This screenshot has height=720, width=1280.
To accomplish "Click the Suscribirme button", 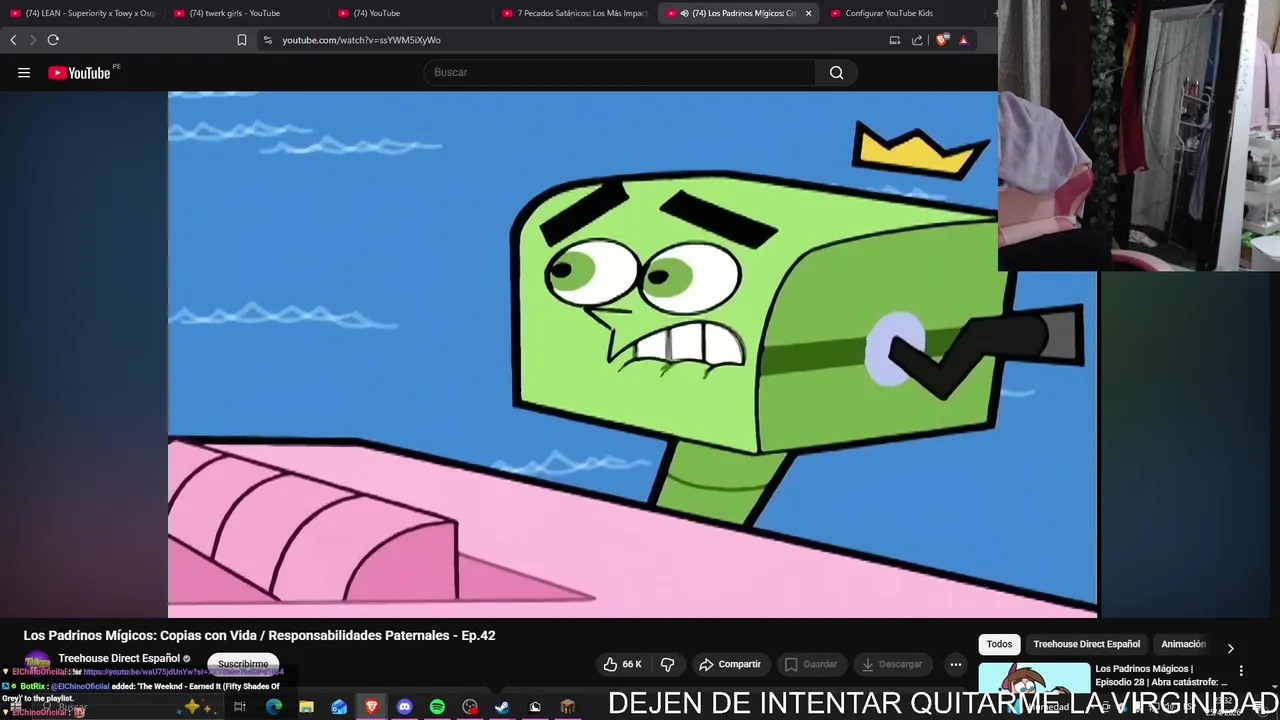I will 243,664.
